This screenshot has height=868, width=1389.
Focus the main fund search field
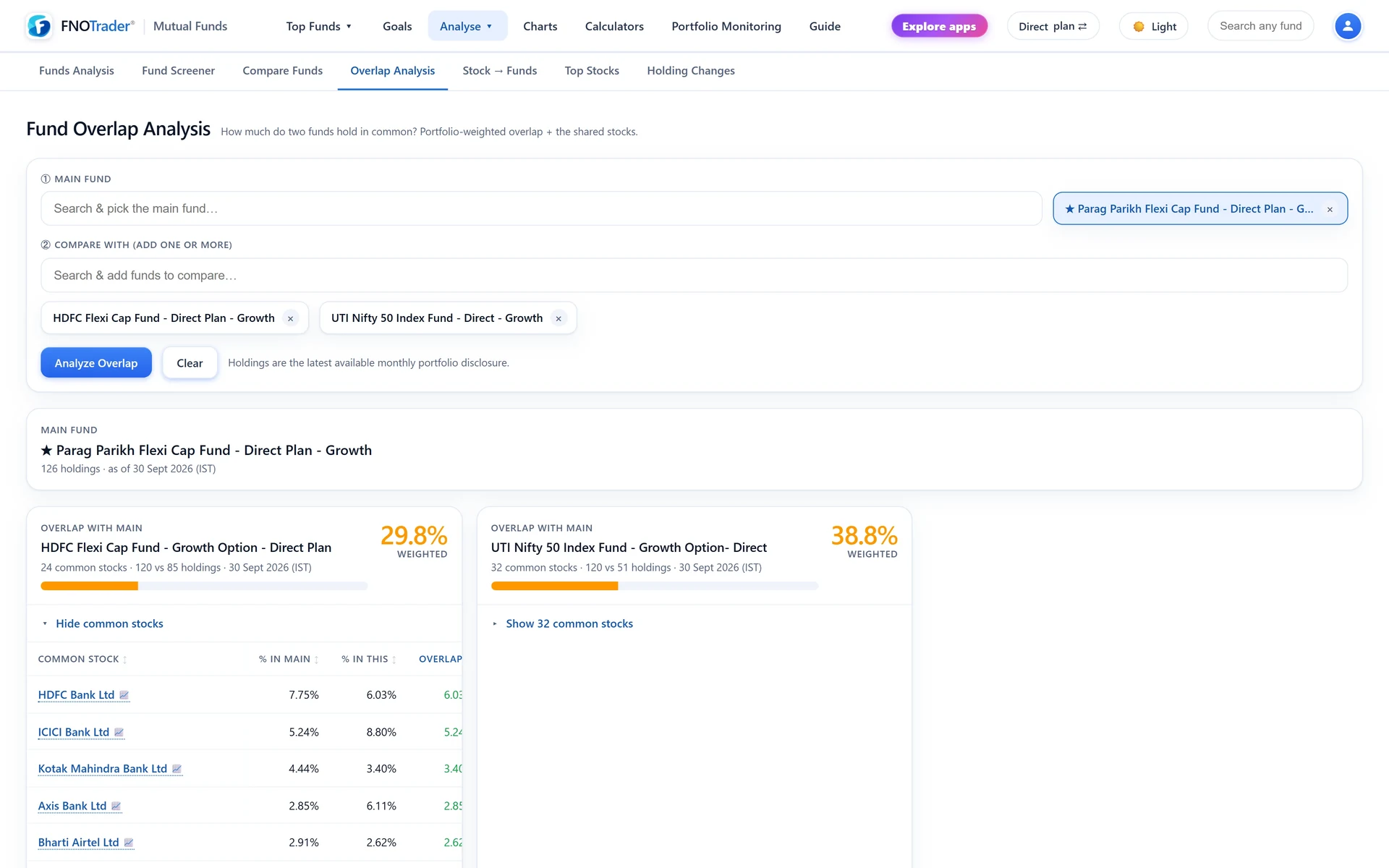click(541, 209)
